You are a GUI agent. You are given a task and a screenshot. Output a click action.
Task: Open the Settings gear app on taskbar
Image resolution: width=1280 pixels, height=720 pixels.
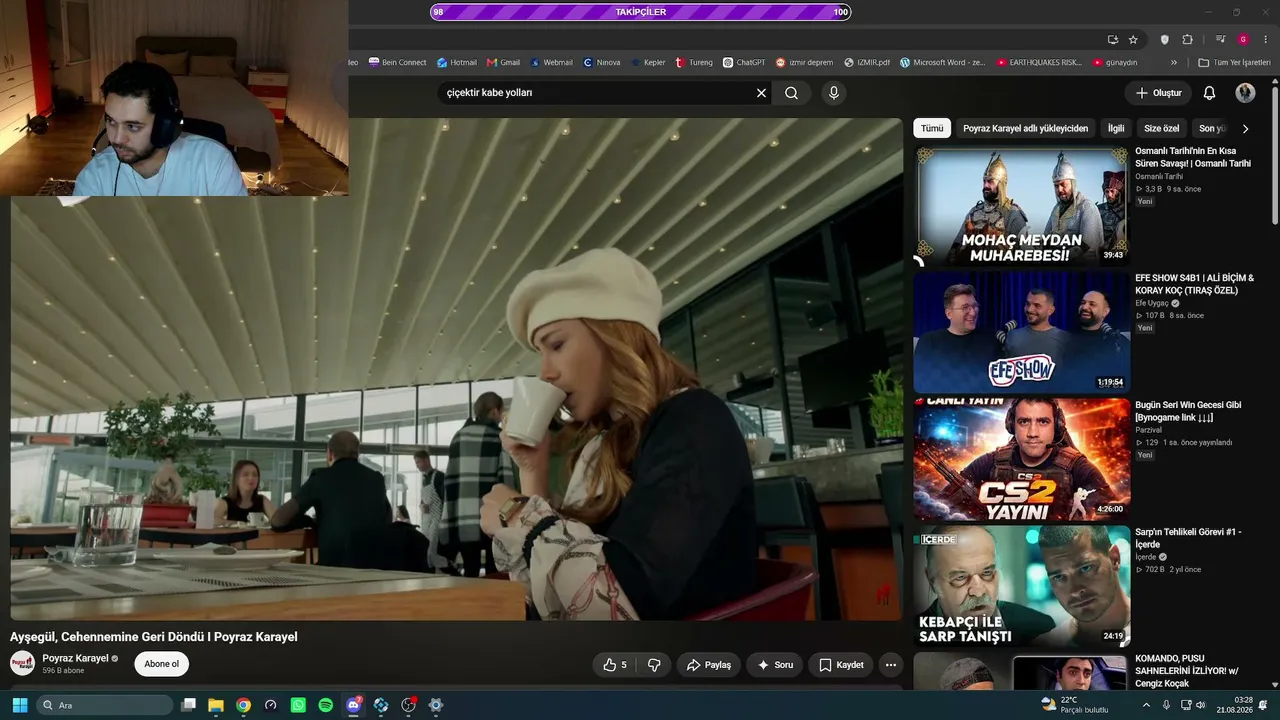tap(436, 705)
